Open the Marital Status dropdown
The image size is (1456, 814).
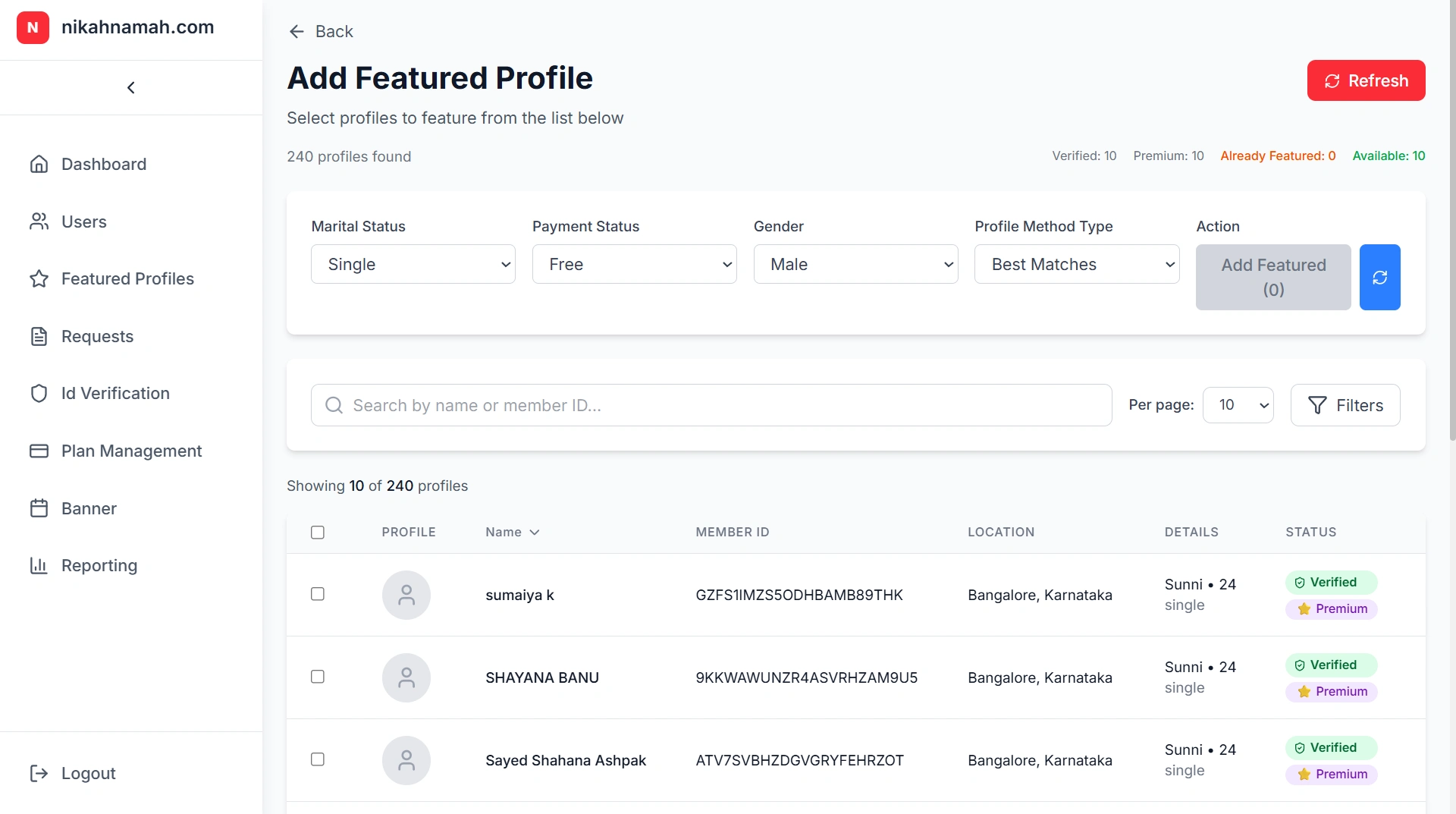click(x=413, y=264)
